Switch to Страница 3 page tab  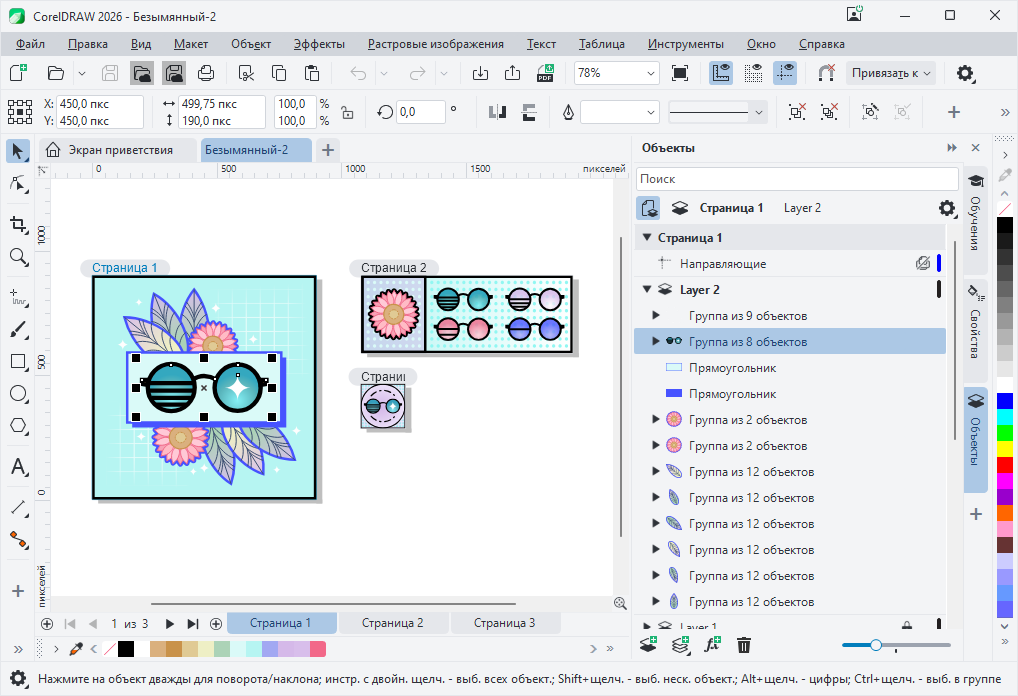(x=504, y=623)
